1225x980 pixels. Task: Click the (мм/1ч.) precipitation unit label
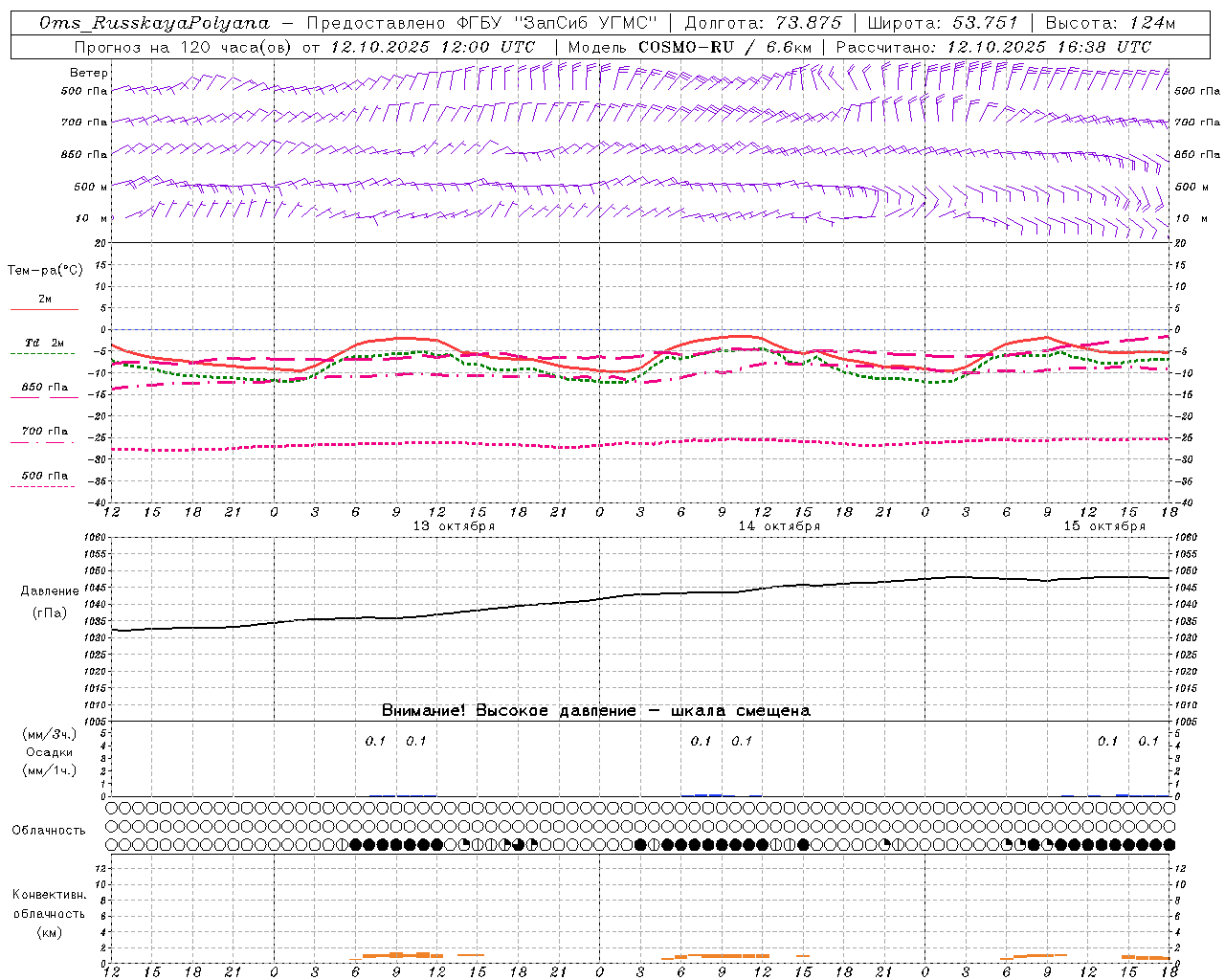coord(50,770)
